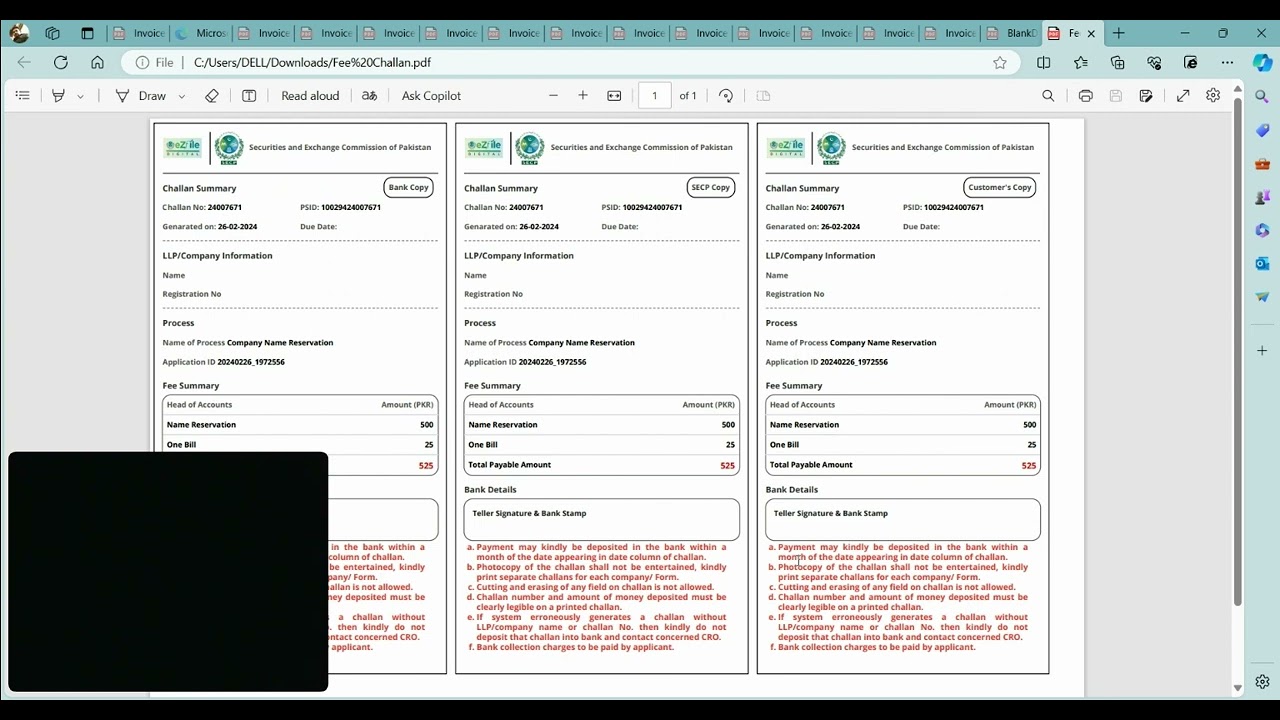This screenshot has width=1280, height=720.
Task: Open Split screen view
Action: click(x=1044, y=62)
